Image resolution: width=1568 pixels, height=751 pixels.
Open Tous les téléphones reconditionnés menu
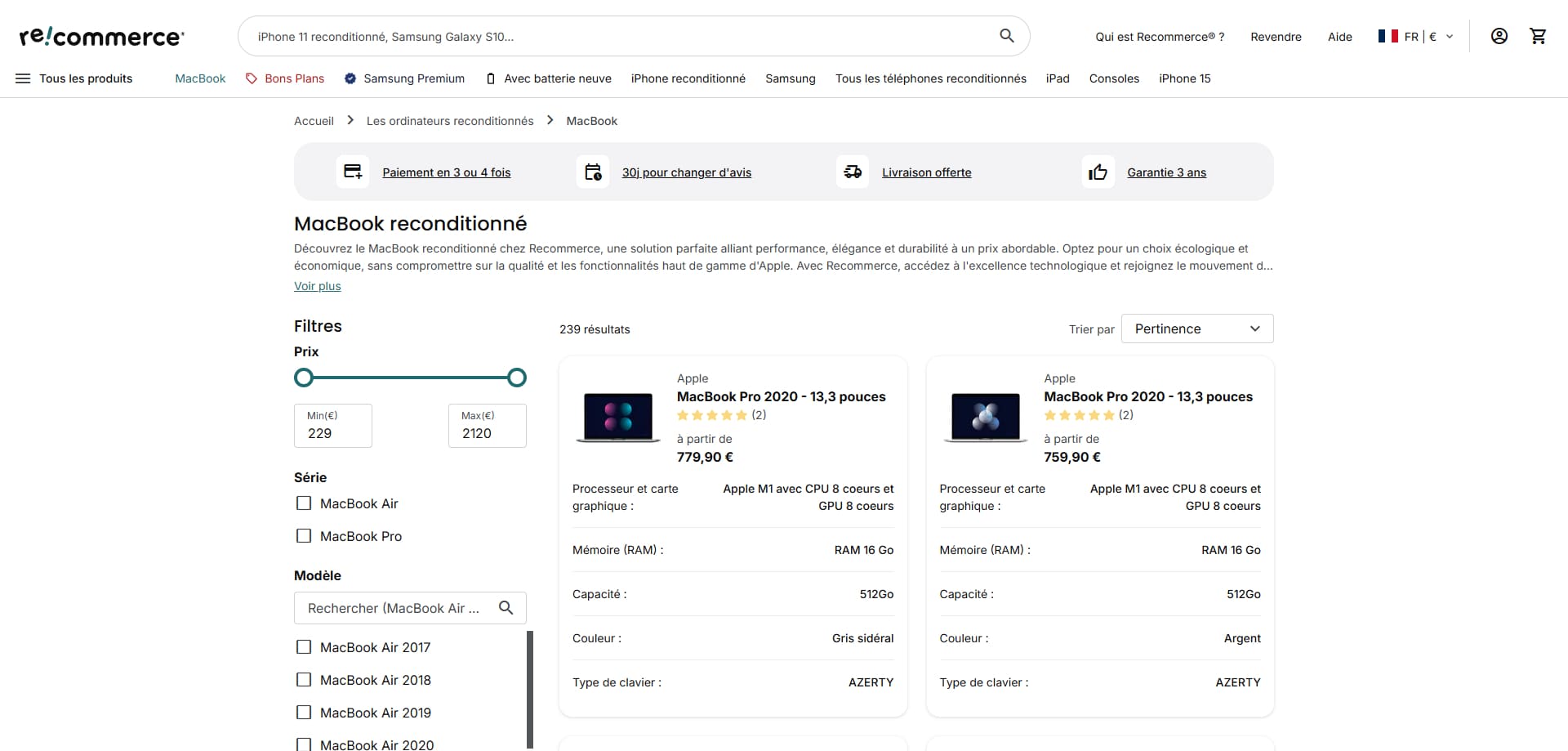pyautogui.click(x=931, y=78)
